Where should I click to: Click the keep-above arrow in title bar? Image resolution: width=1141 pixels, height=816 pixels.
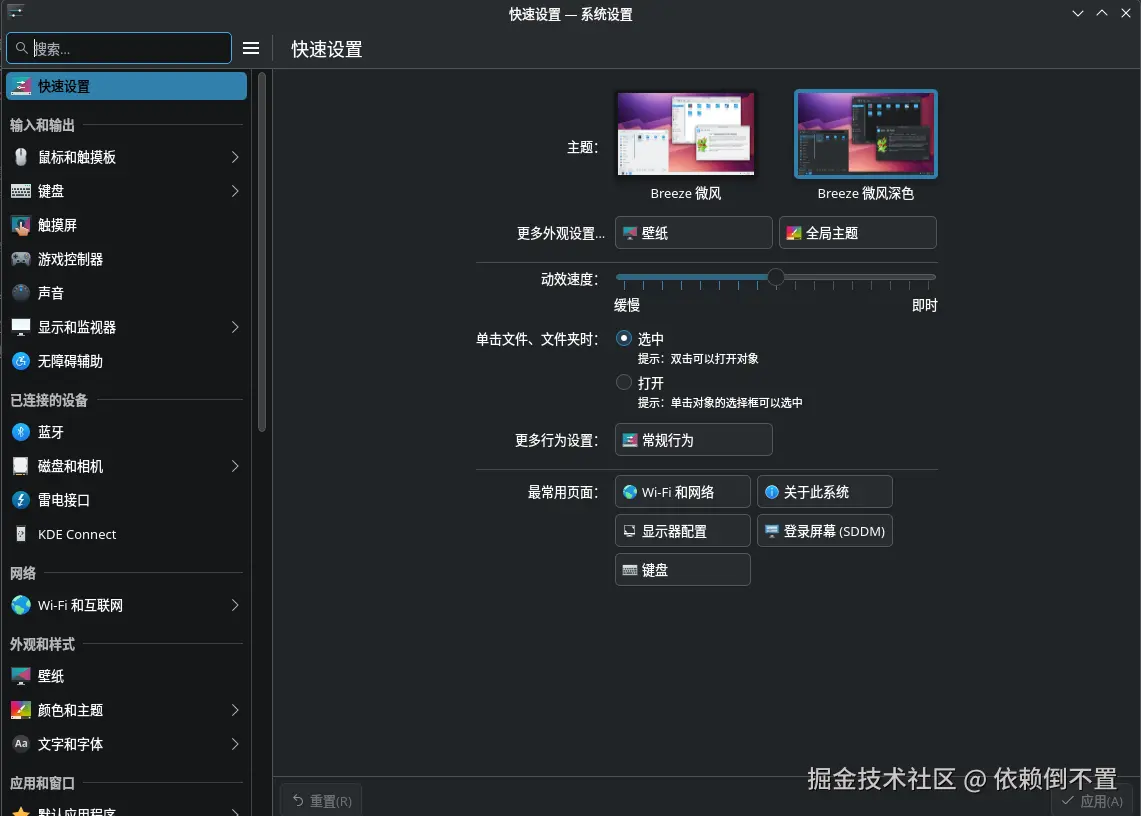click(x=1102, y=13)
